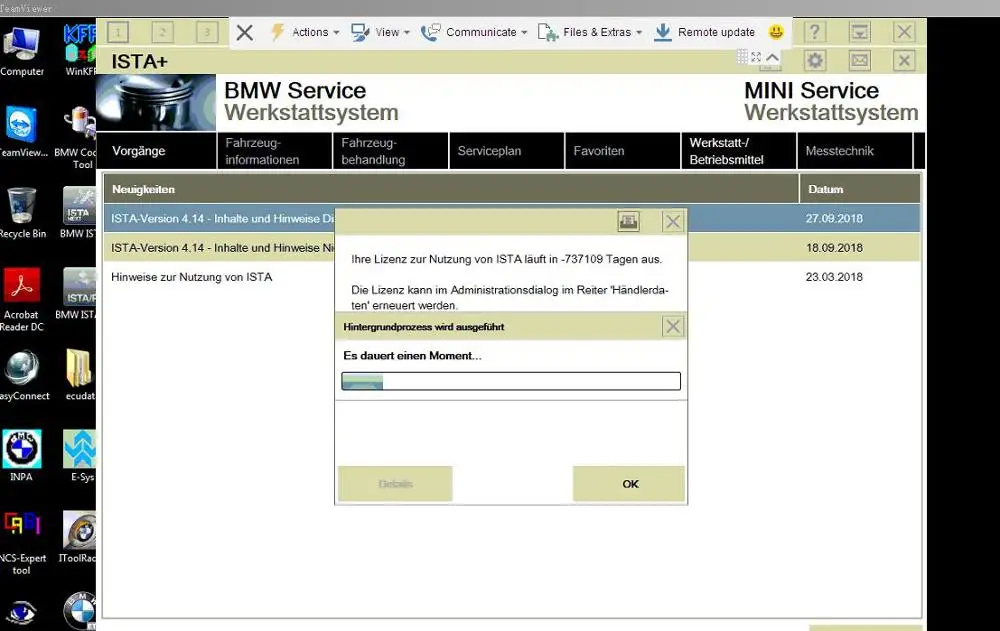The height and width of the screenshot is (631, 1000).
Task: Open the INPA desktop icon
Action: 22,456
